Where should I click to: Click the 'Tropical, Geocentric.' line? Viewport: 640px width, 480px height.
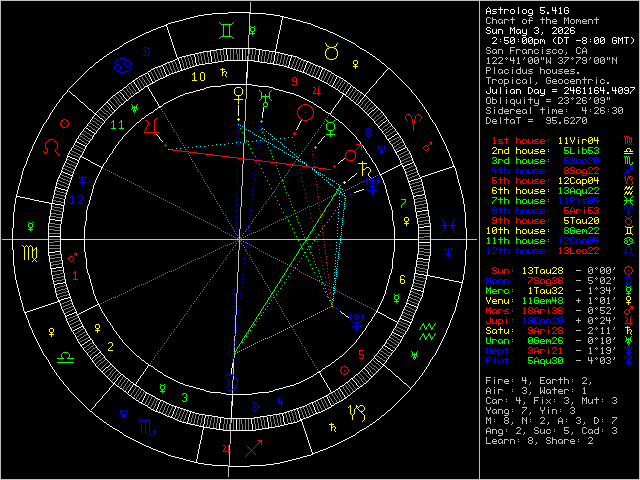(548, 81)
